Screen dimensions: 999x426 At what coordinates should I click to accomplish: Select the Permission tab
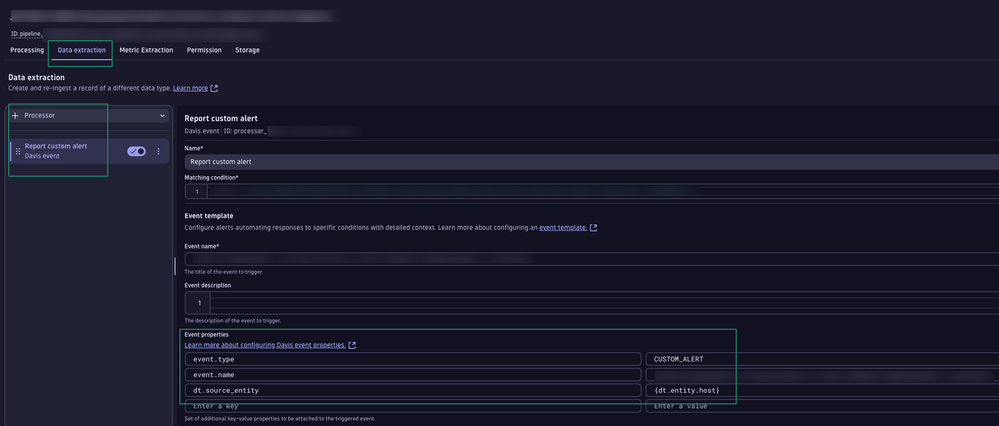204,50
